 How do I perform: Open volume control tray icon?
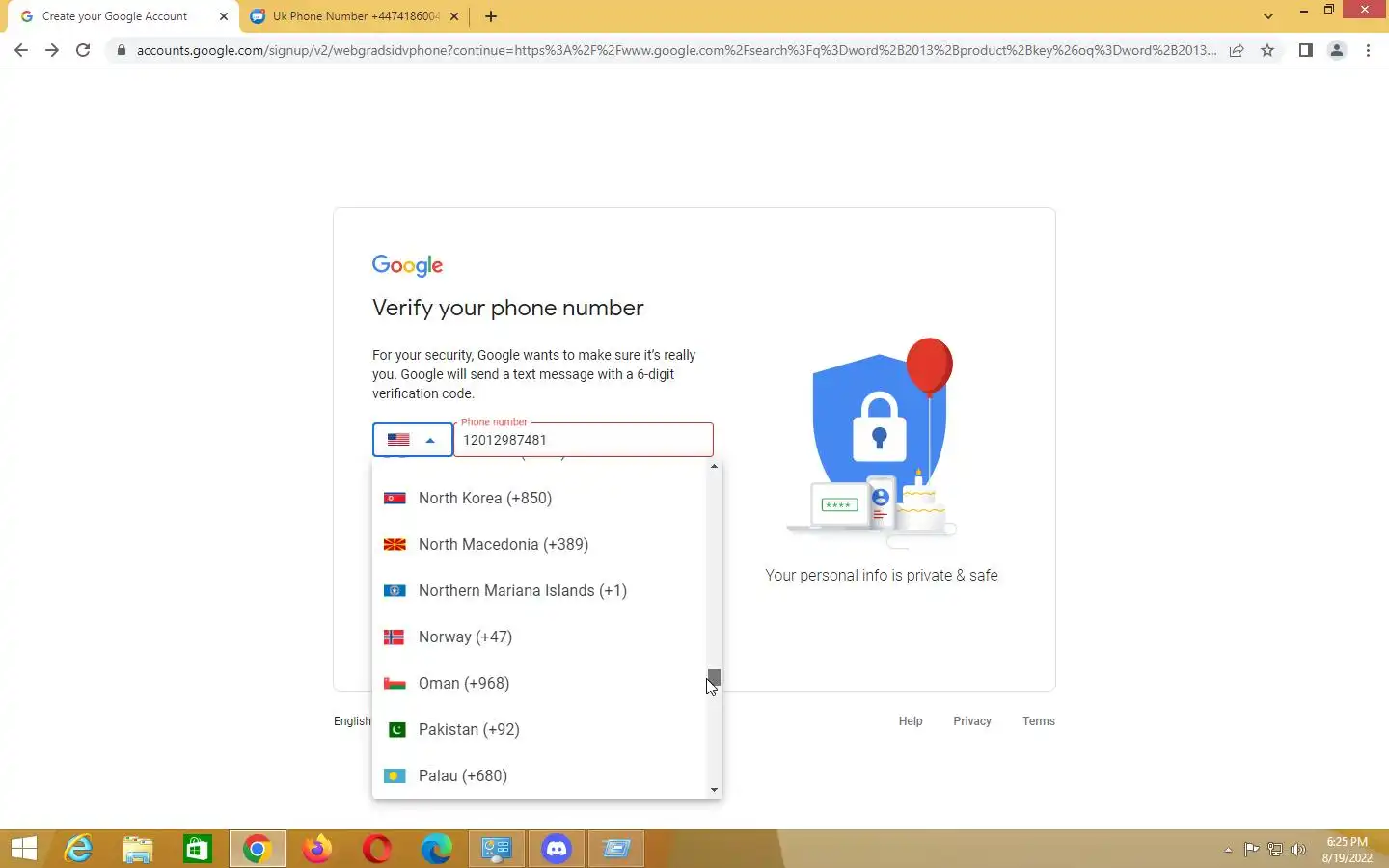point(1298,850)
